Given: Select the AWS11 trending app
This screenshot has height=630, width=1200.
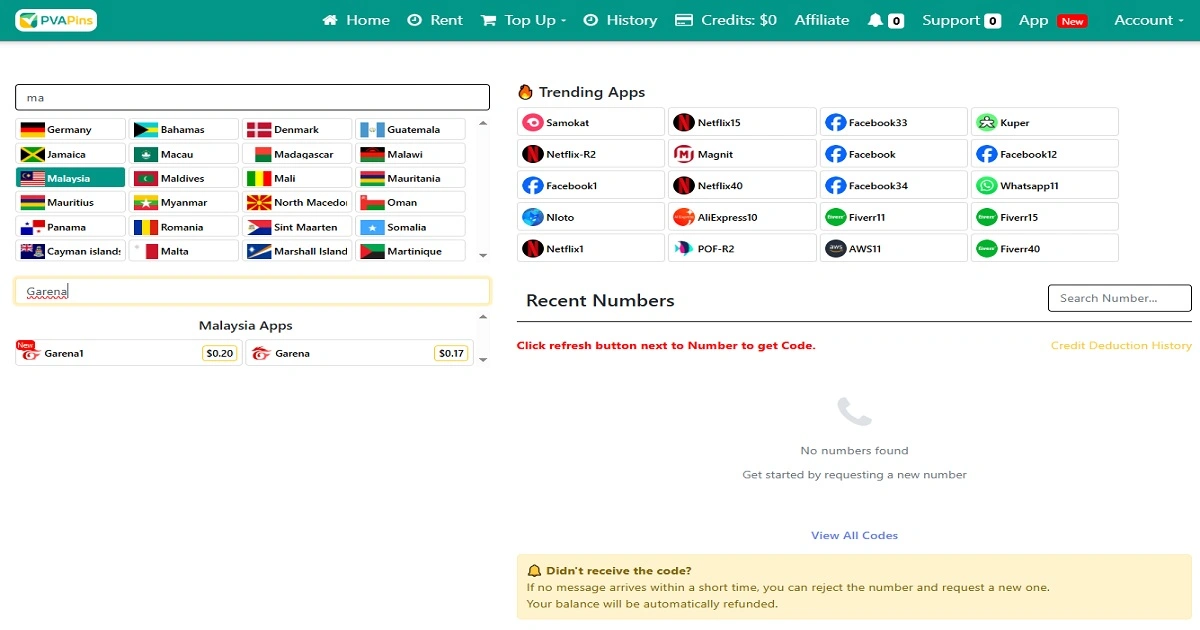Looking at the screenshot, I should tap(894, 248).
